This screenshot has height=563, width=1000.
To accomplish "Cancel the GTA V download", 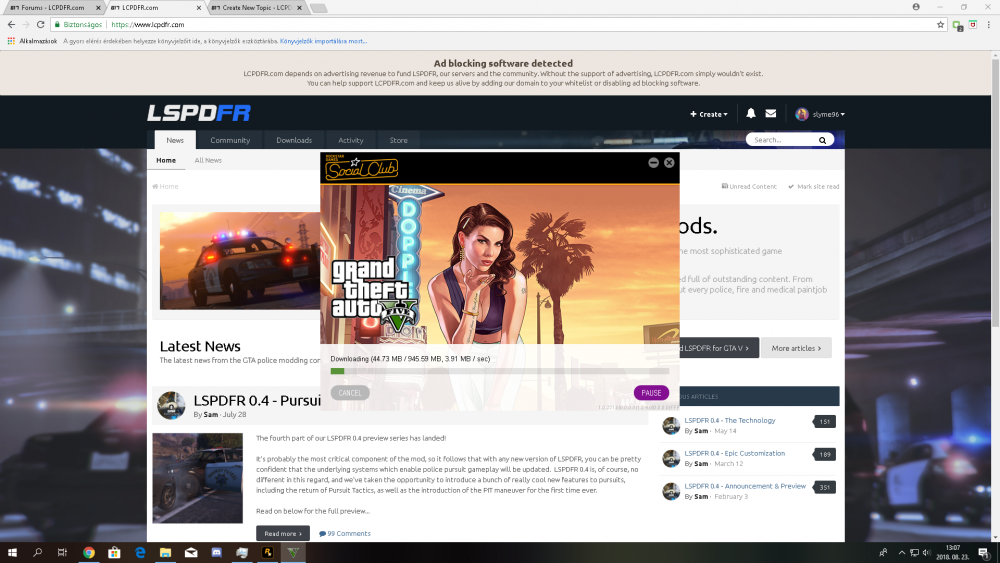I will click(x=349, y=393).
